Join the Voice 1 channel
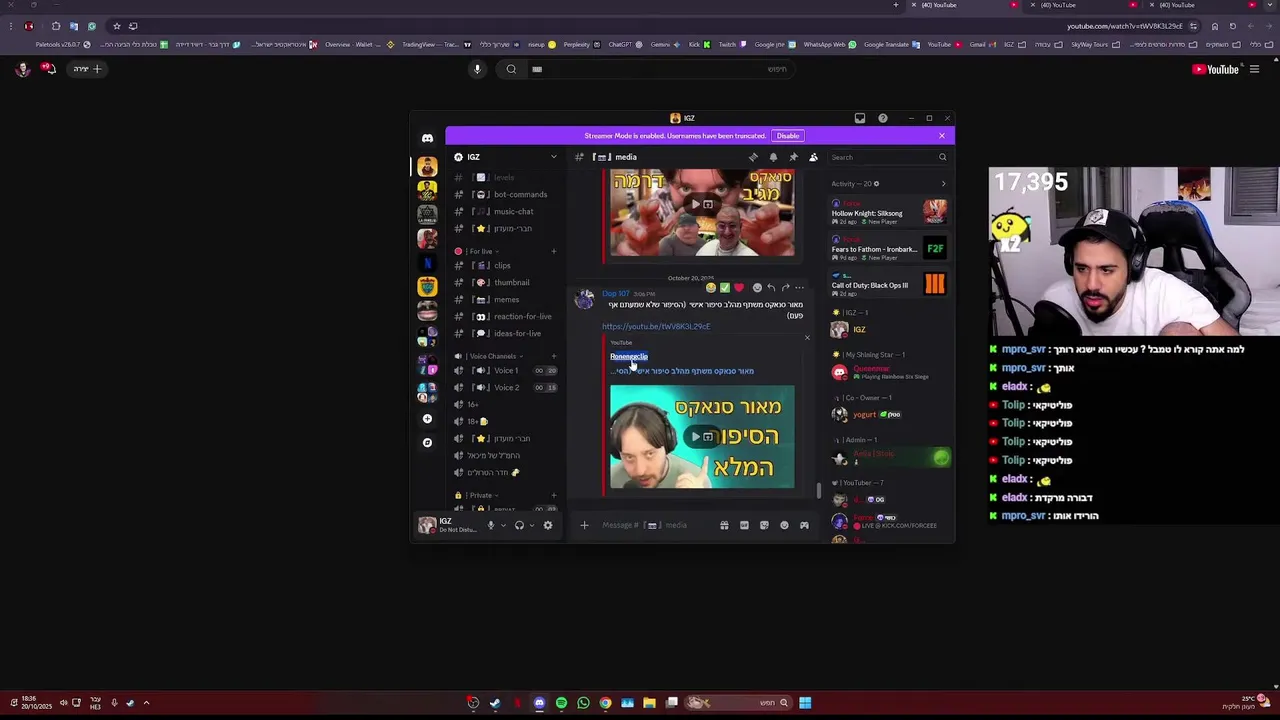 tap(506, 371)
